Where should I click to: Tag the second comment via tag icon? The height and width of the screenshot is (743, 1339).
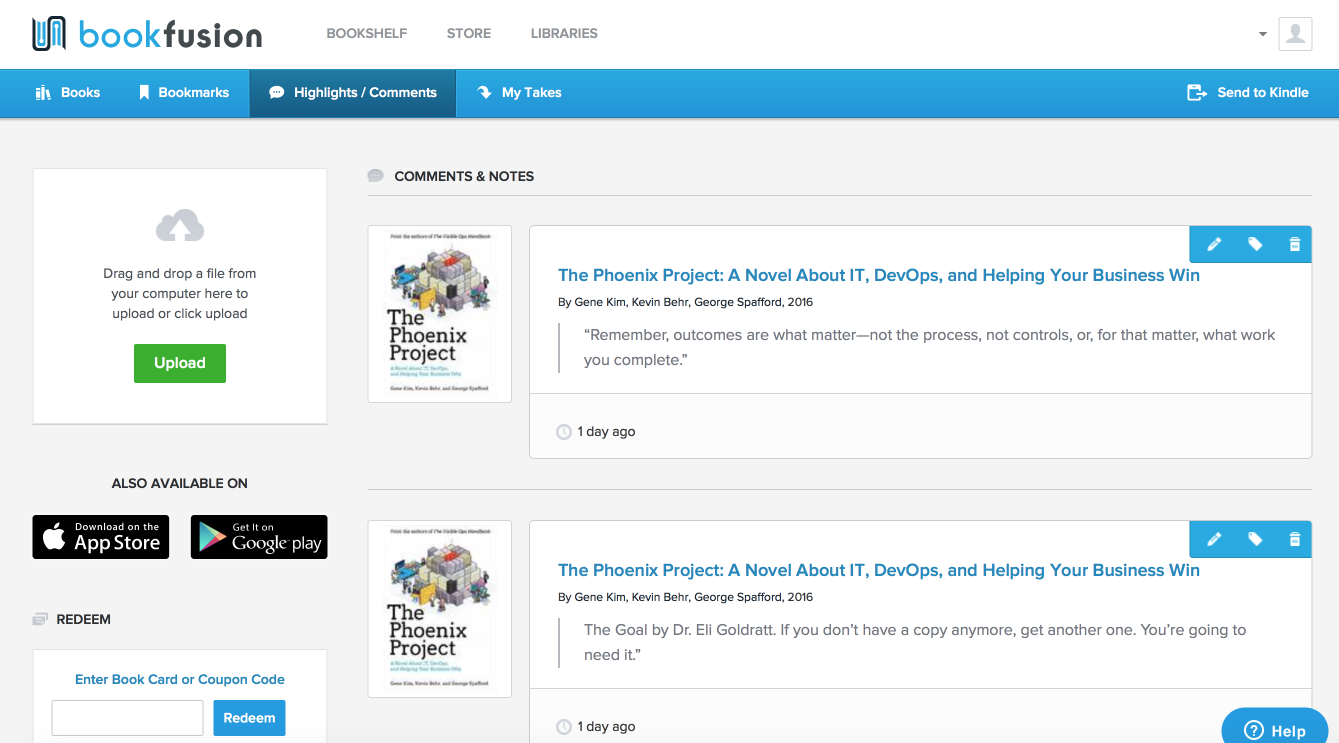pyautogui.click(x=1255, y=539)
